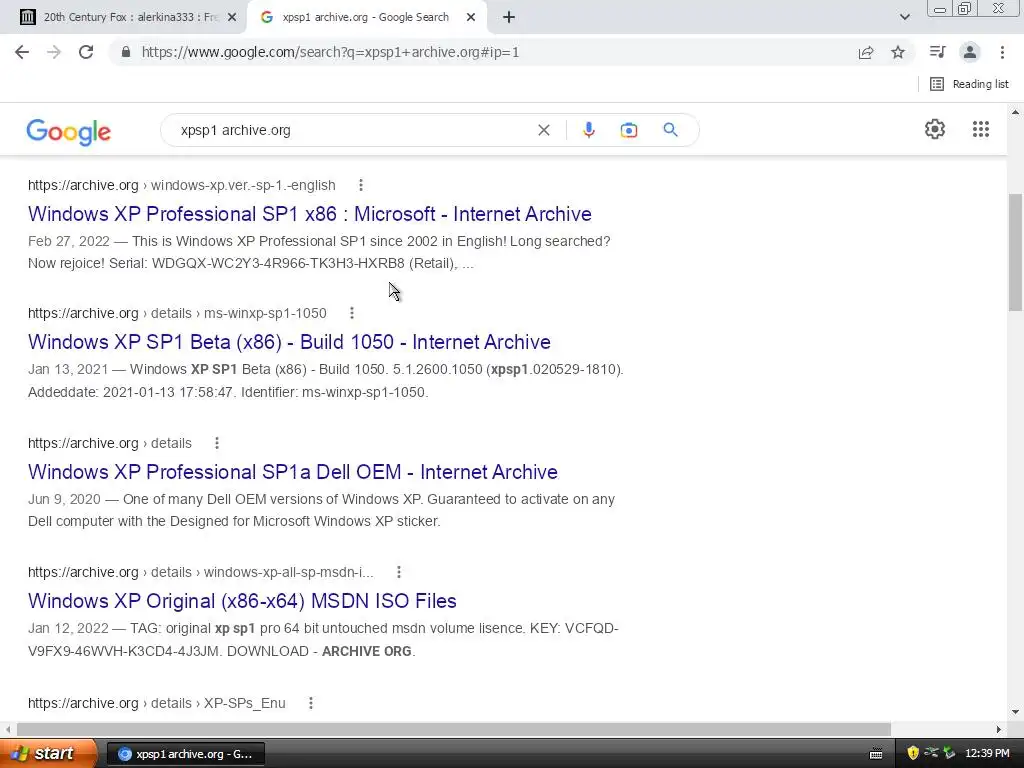Click the 12:39 PM taskbar clock
1024x768 pixels.
click(x=987, y=754)
